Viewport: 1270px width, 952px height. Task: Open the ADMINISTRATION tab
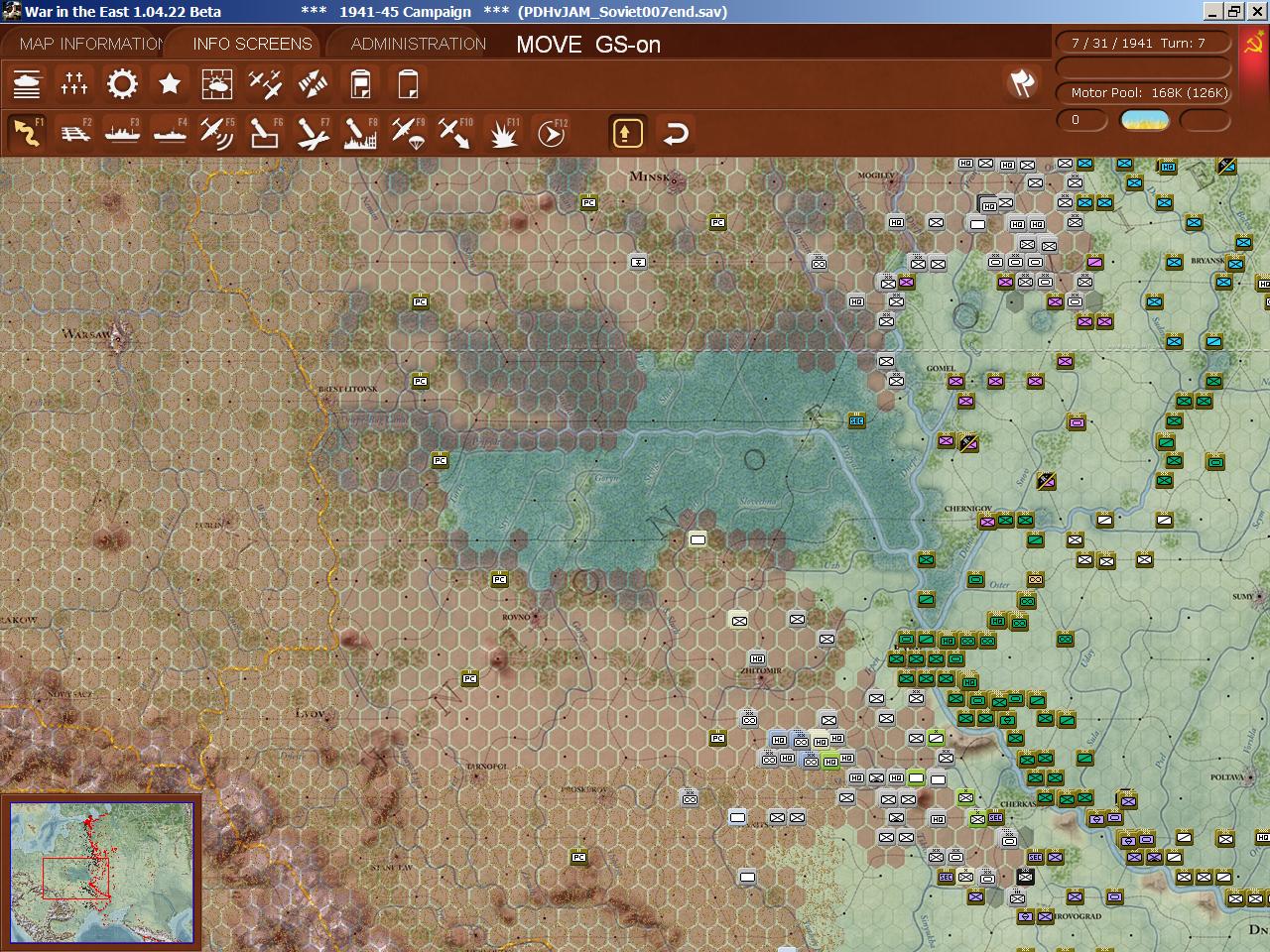point(418,44)
